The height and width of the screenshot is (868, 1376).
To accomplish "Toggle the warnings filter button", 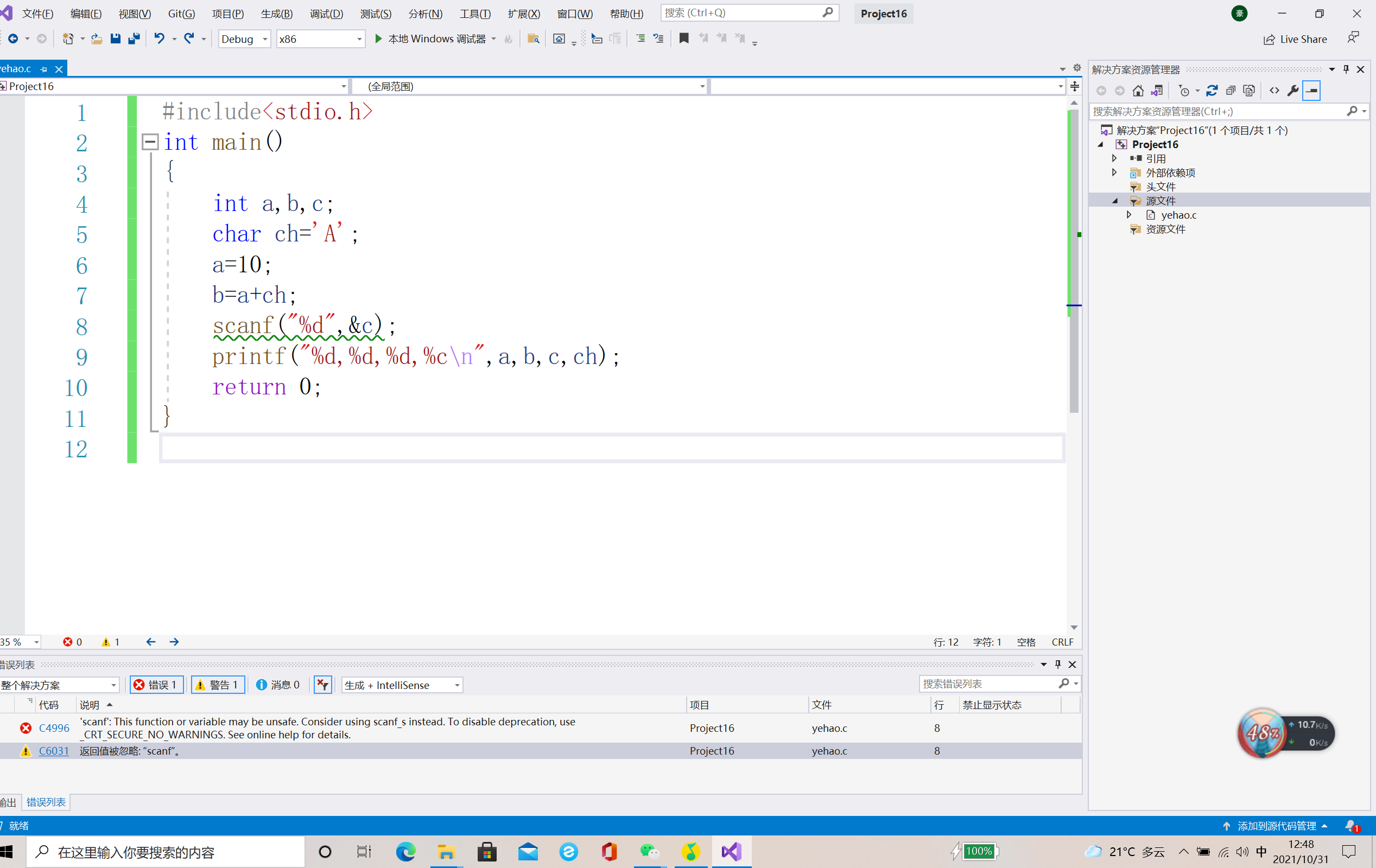I will (218, 685).
